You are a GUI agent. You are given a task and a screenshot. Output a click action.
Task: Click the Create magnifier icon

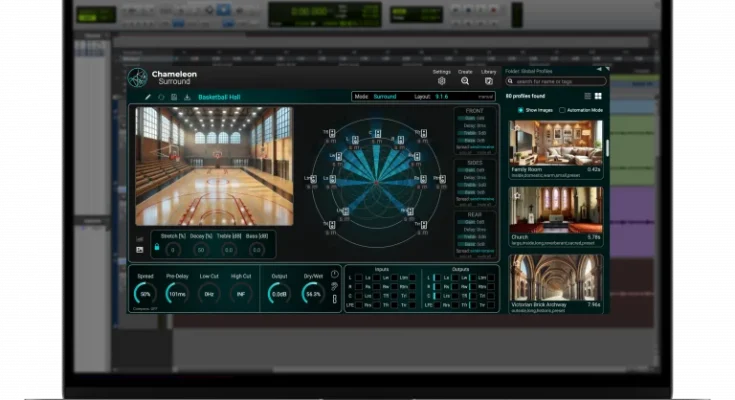coord(465,81)
